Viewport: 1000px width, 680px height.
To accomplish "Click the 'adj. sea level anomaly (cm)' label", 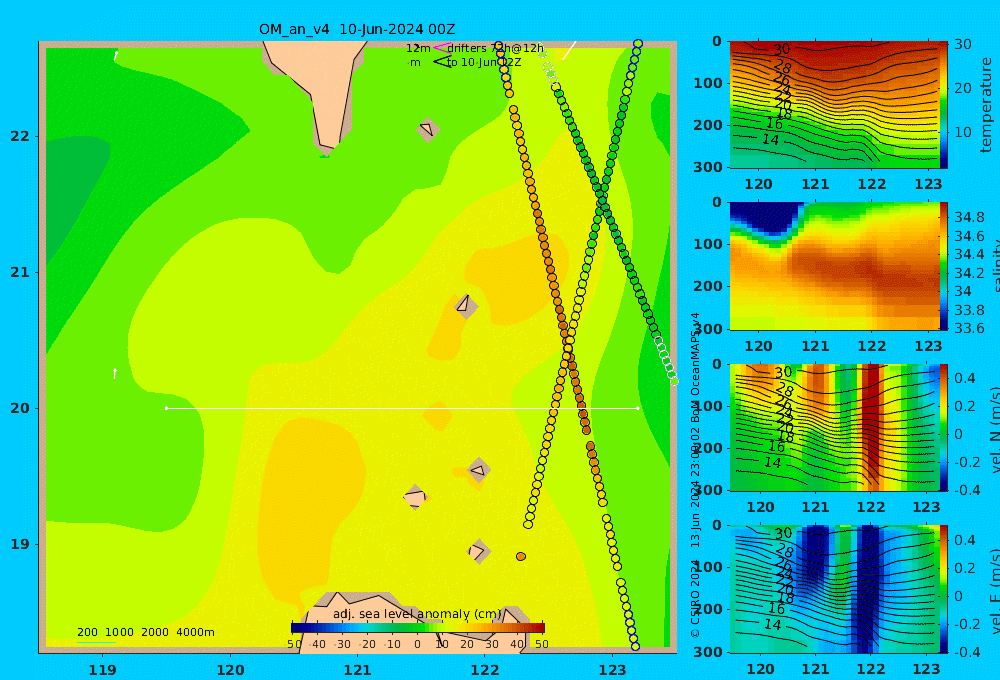I will coord(418,614).
